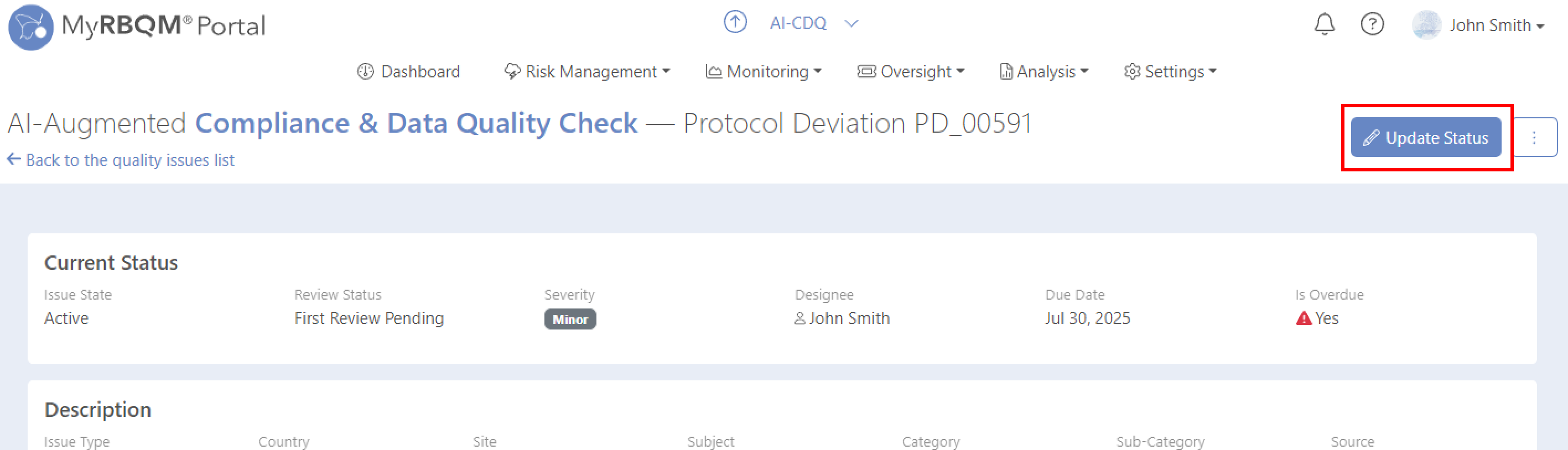Click the Review Status field label
This screenshot has height=450, width=1568.
[x=338, y=294]
